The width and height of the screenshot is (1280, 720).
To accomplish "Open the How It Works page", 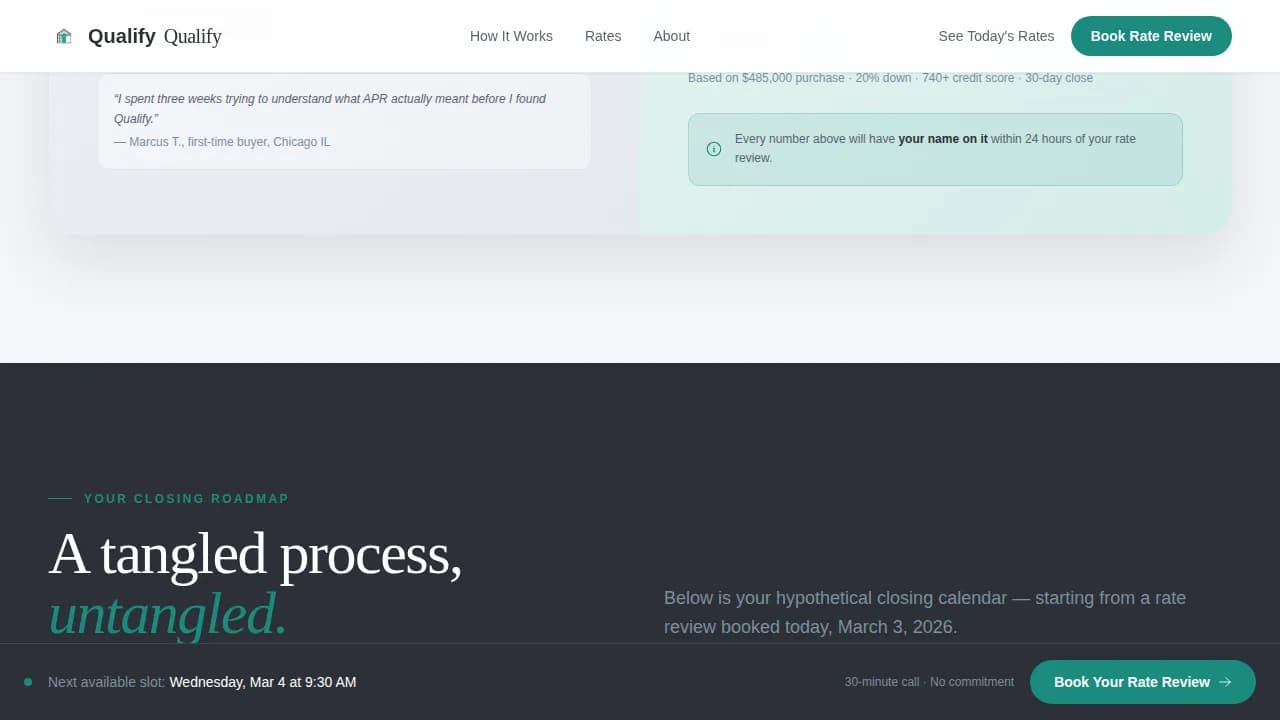I will pos(511,36).
